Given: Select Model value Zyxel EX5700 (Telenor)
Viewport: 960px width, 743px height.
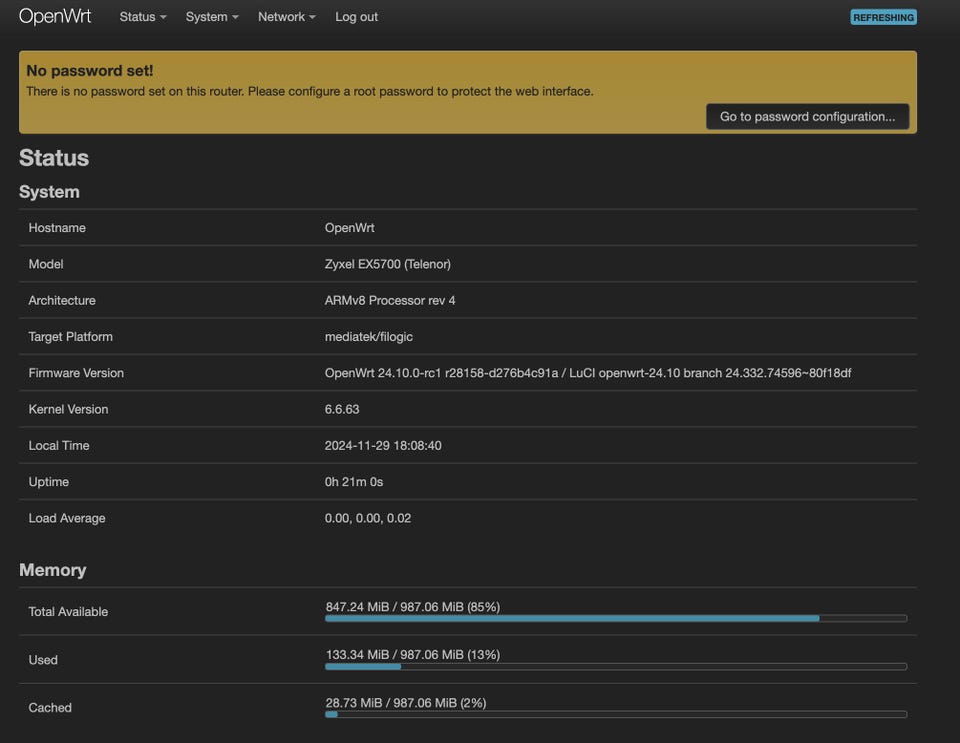Looking at the screenshot, I should (388, 264).
